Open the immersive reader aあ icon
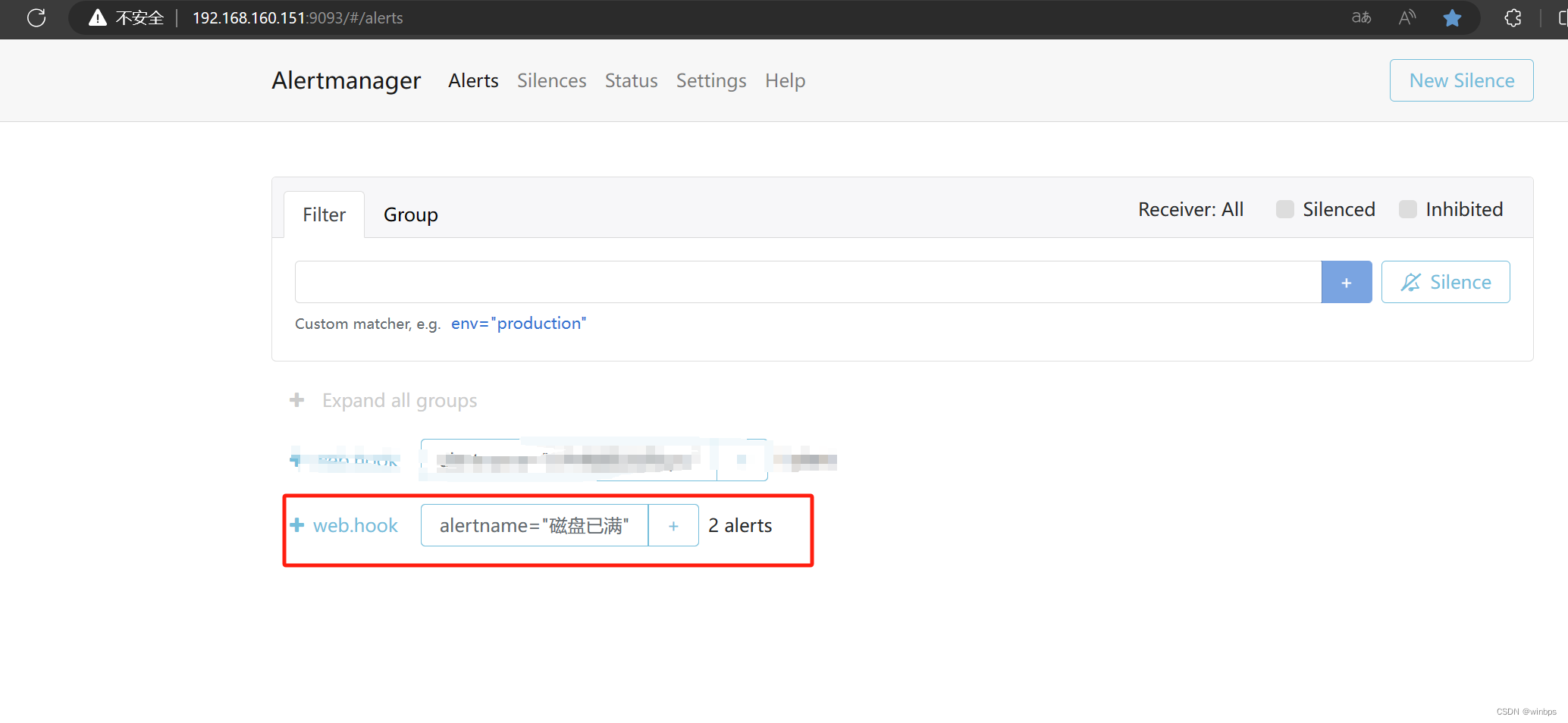This screenshot has width=1568, height=723. point(1361,17)
